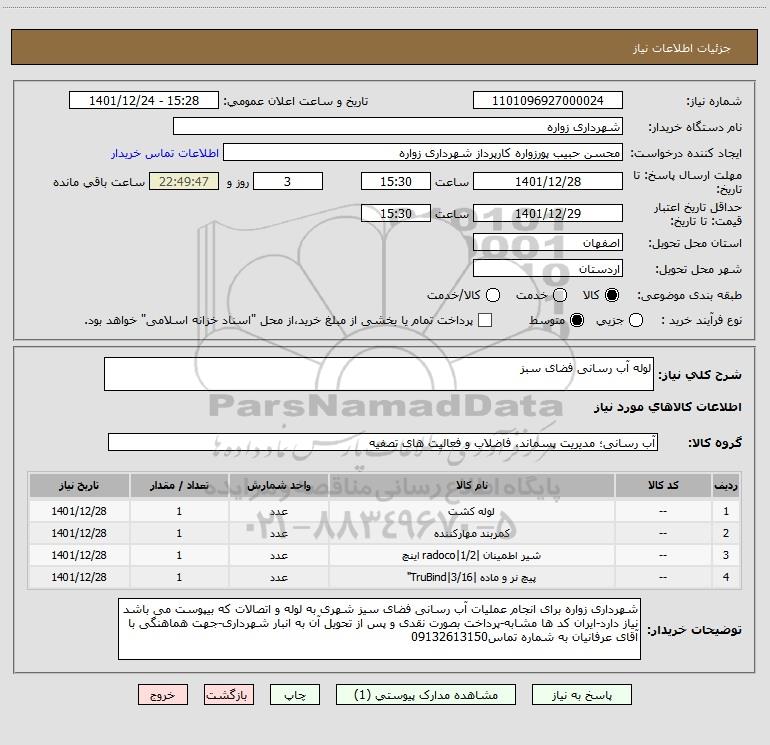Select item row پیچ نر و ماده TruBind 3/16

coord(385,577)
